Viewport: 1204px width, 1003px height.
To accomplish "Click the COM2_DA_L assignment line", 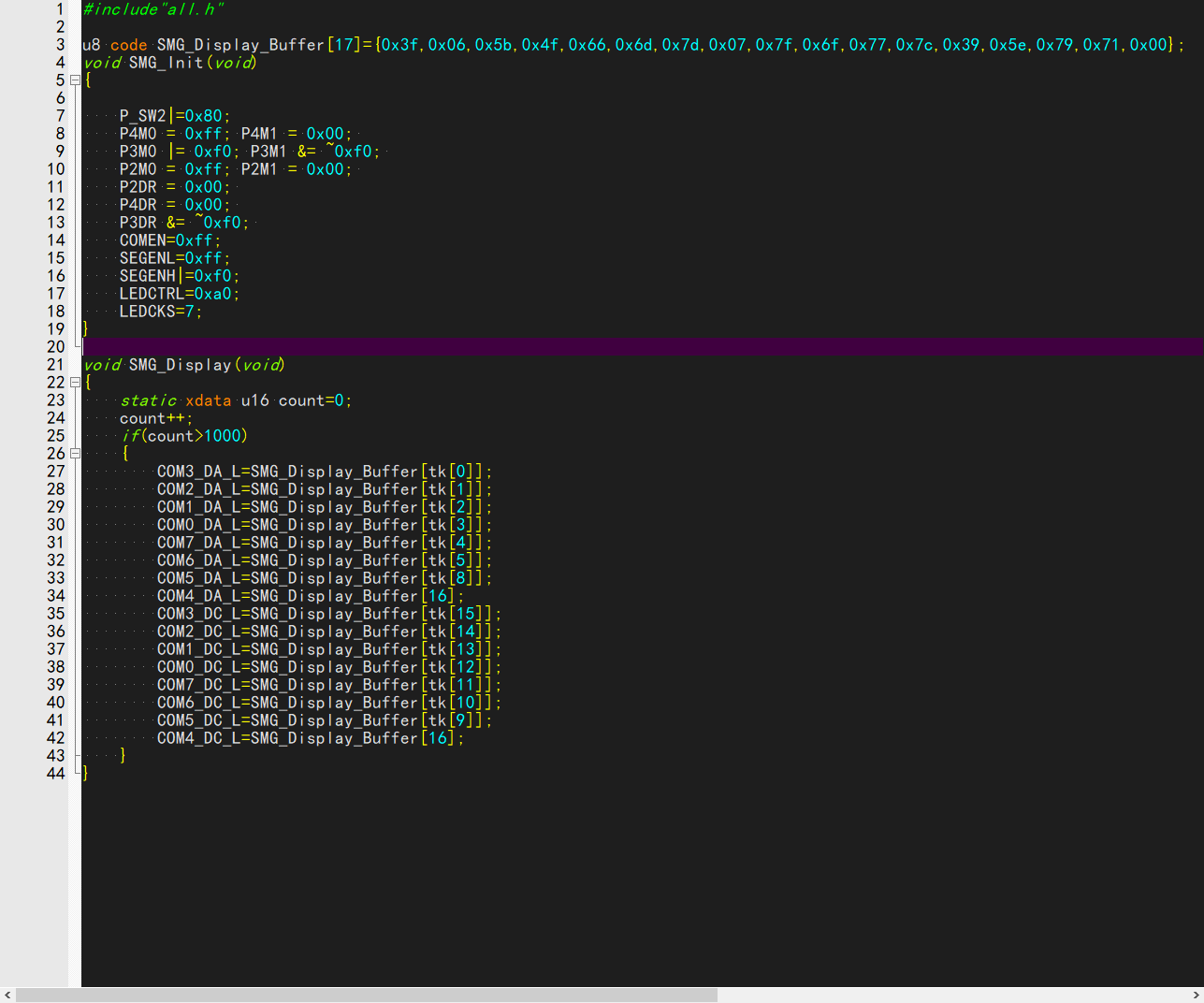I will [324, 489].
